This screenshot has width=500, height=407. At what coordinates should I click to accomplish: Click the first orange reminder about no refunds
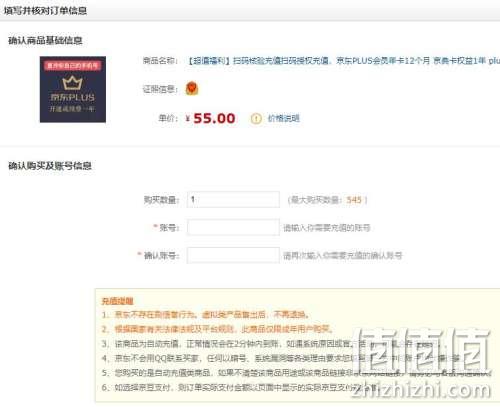pos(205,314)
